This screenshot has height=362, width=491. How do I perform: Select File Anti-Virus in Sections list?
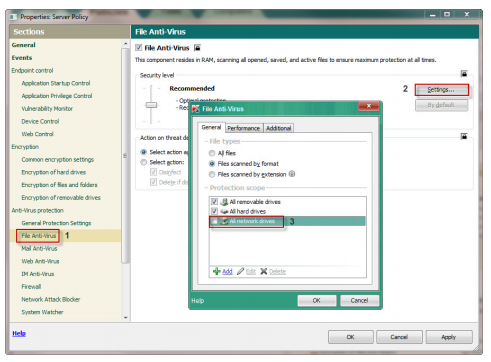[39, 236]
